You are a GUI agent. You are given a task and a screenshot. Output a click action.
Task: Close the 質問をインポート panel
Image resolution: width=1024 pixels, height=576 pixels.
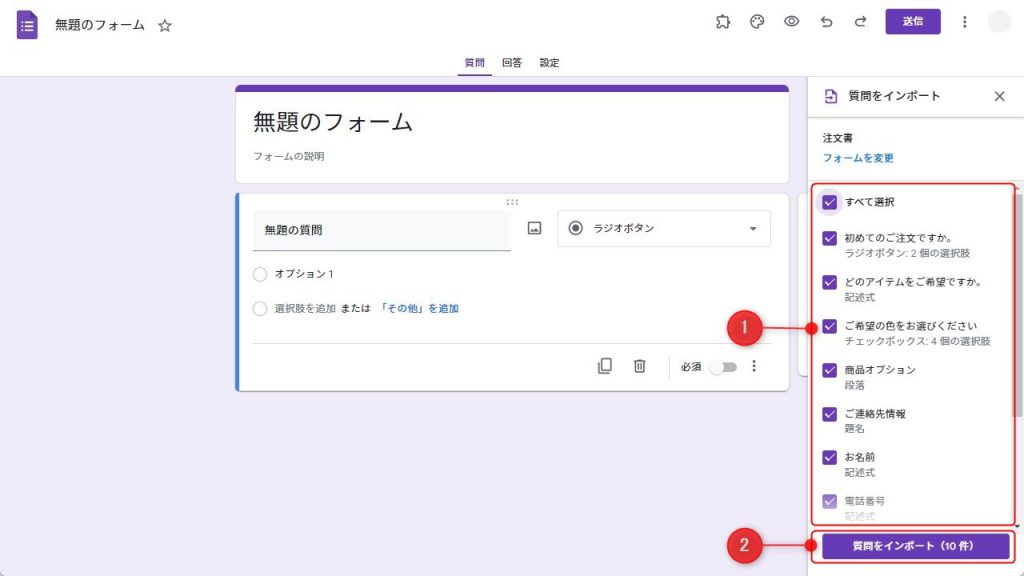click(x=999, y=96)
